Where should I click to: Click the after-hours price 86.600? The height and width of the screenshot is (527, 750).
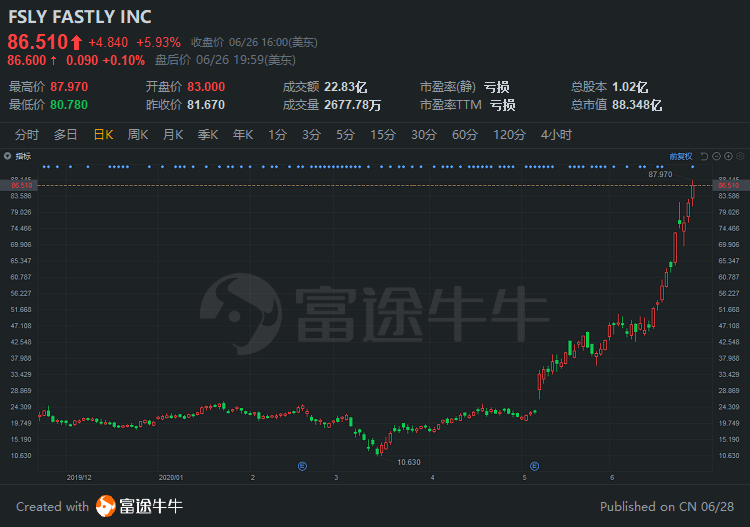click(27, 60)
